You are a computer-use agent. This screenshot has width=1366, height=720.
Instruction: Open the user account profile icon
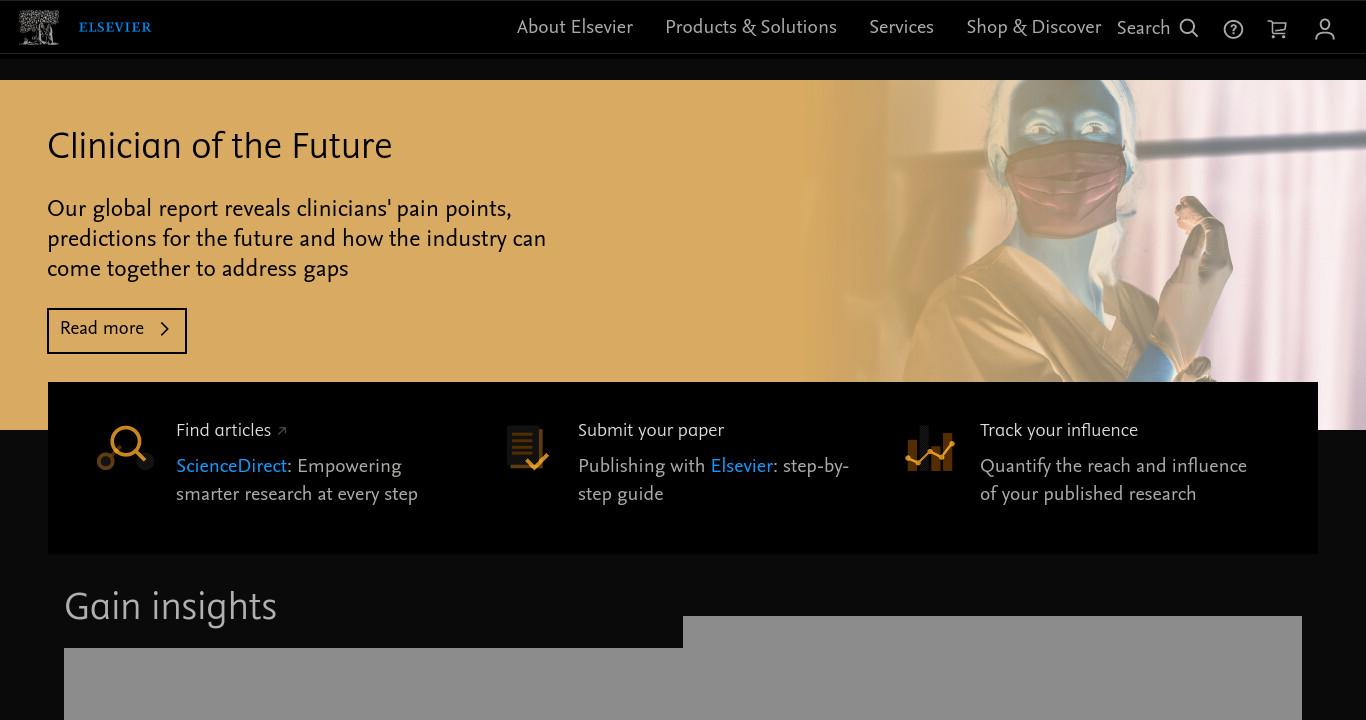[1325, 29]
